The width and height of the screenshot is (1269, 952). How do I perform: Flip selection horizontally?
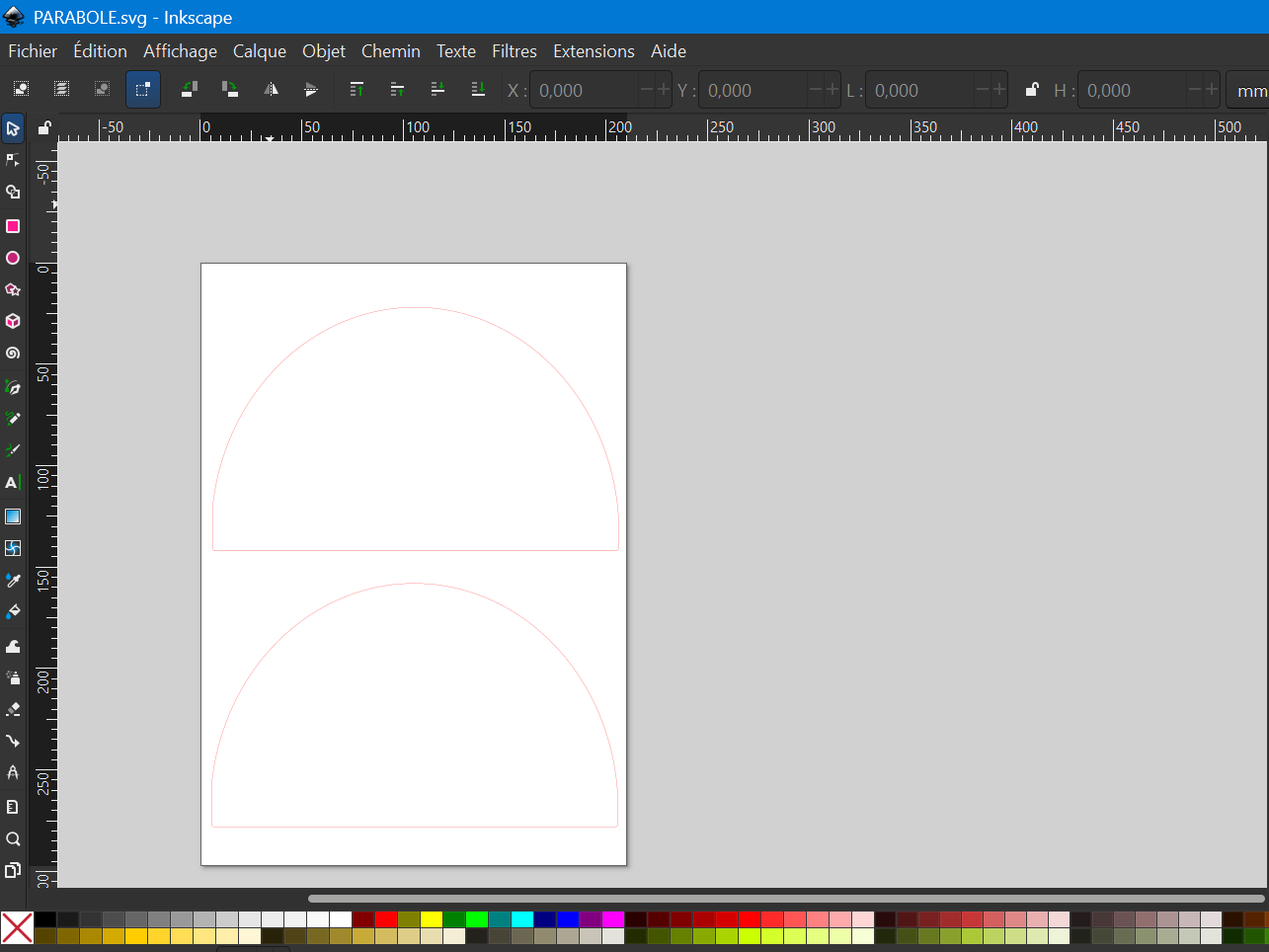click(271, 90)
